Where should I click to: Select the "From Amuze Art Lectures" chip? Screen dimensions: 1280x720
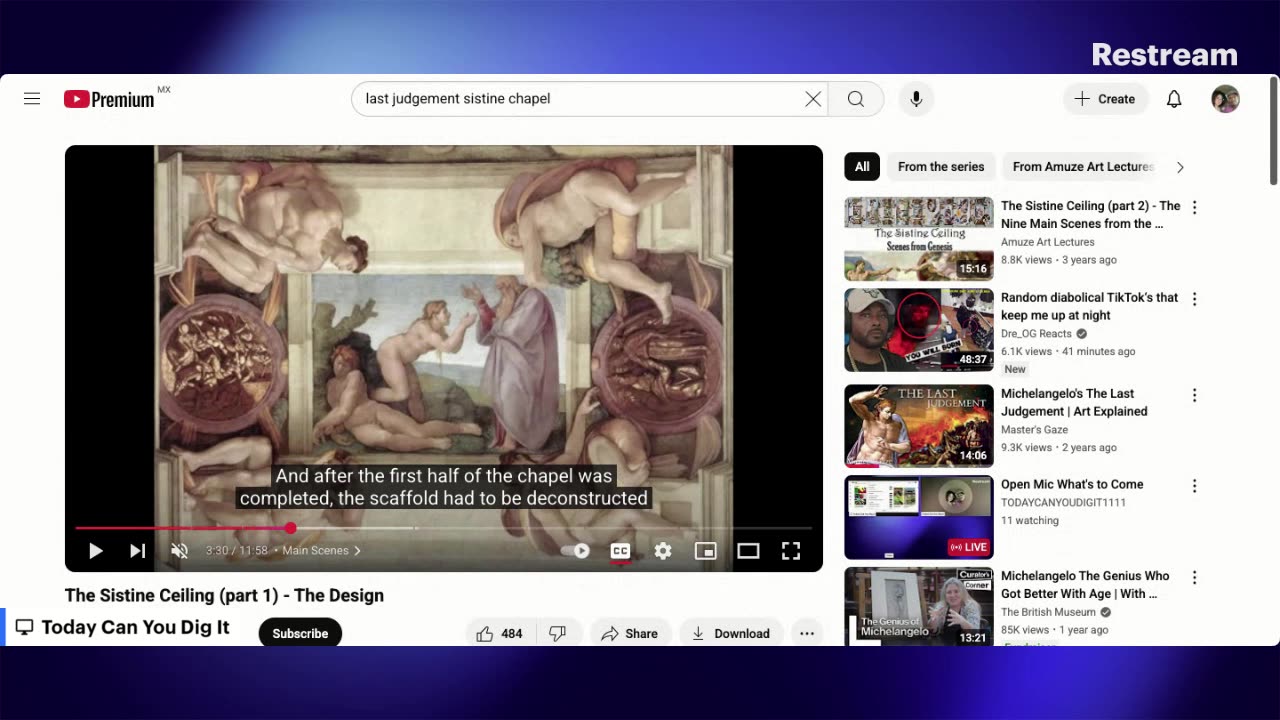1083,167
